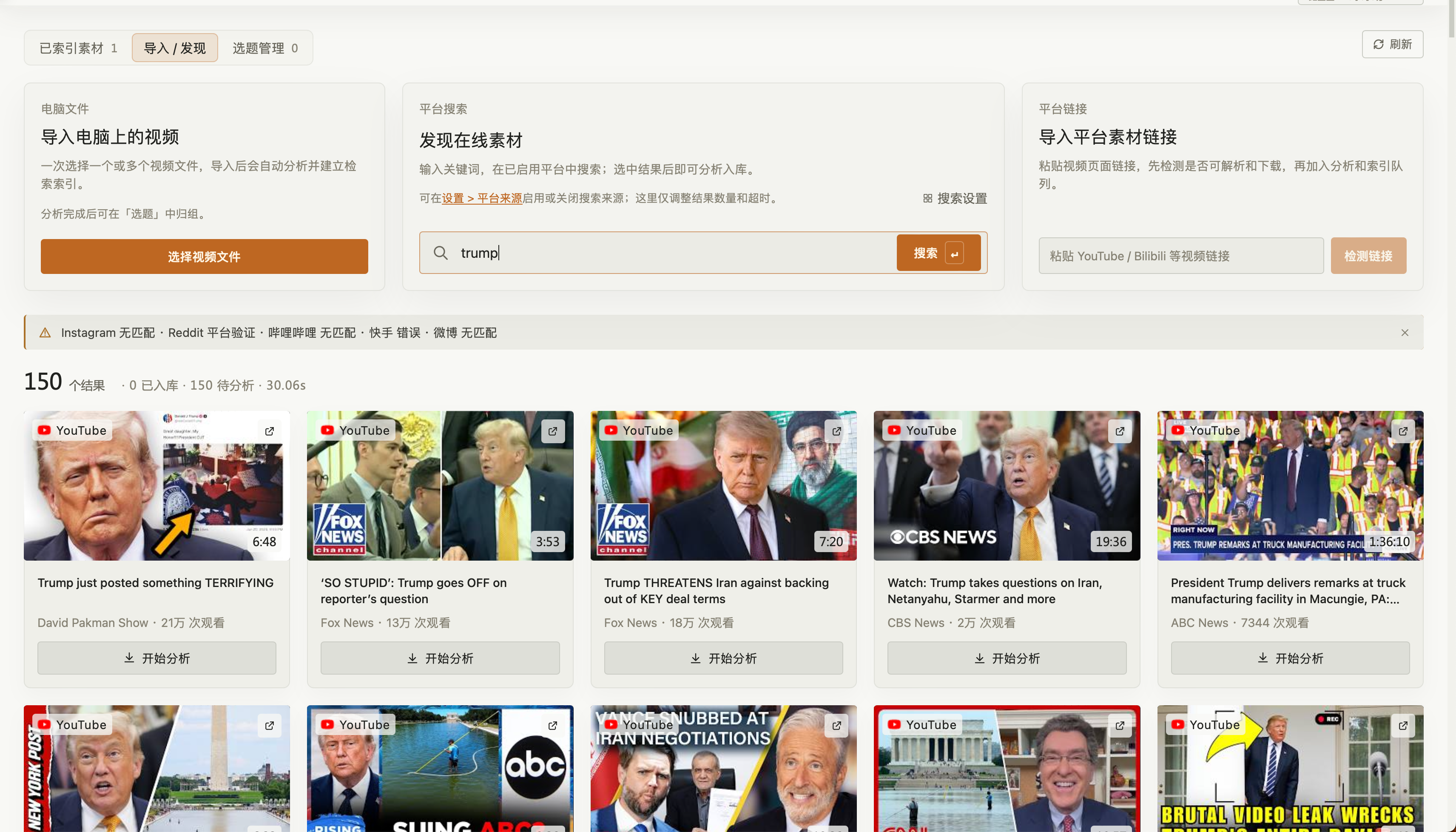Click the 搜索 search button
The image size is (1456, 832).
click(938, 253)
